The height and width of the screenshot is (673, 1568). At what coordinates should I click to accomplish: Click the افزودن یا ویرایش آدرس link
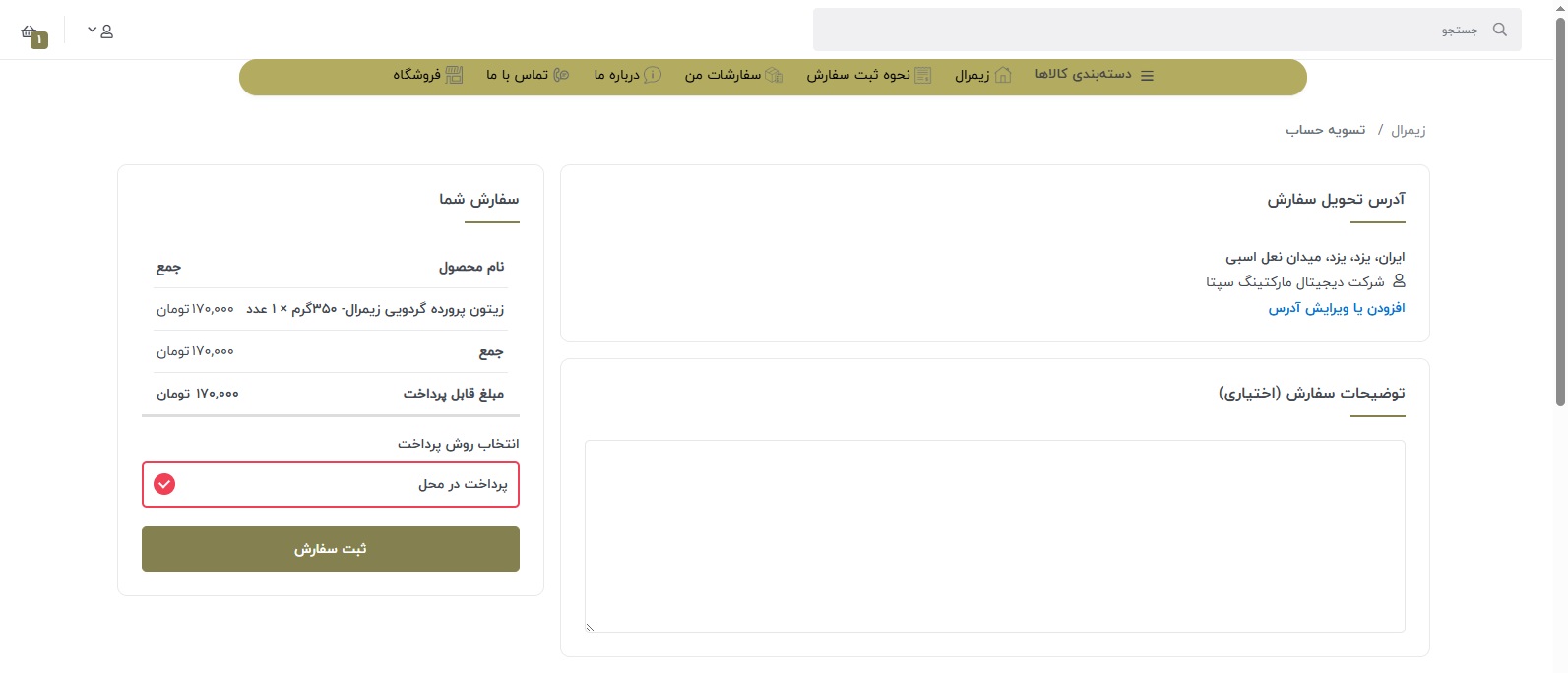point(1336,308)
